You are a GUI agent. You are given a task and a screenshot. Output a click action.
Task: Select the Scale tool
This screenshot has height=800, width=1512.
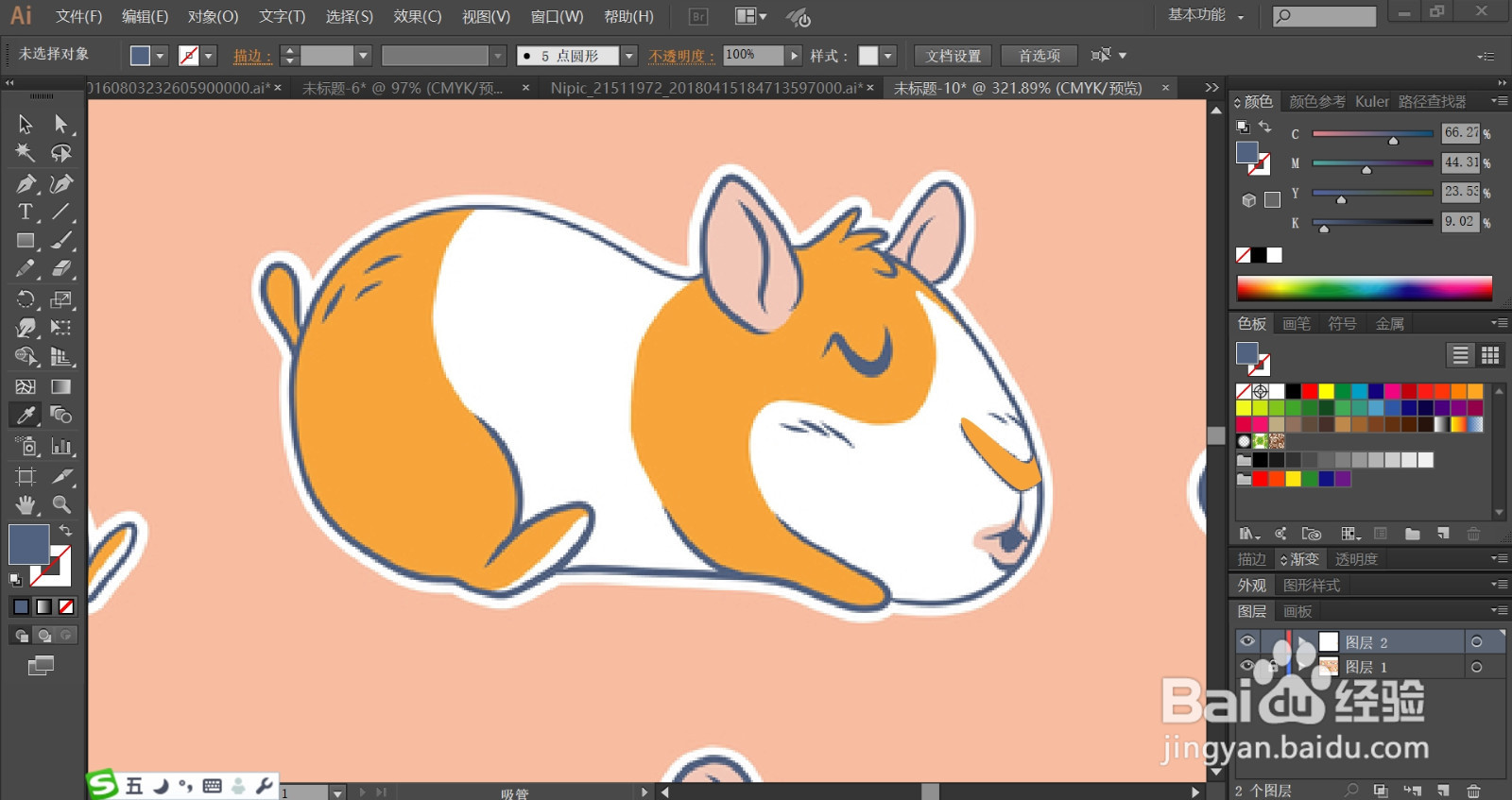(x=61, y=299)
